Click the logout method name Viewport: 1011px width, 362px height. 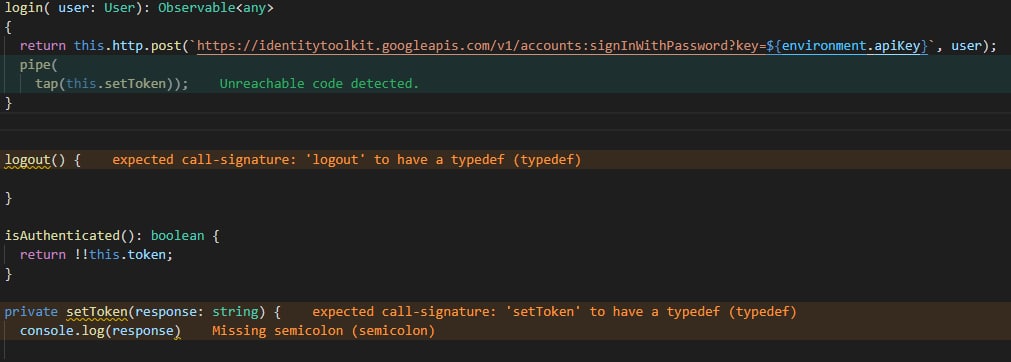[x=27, y=159]
